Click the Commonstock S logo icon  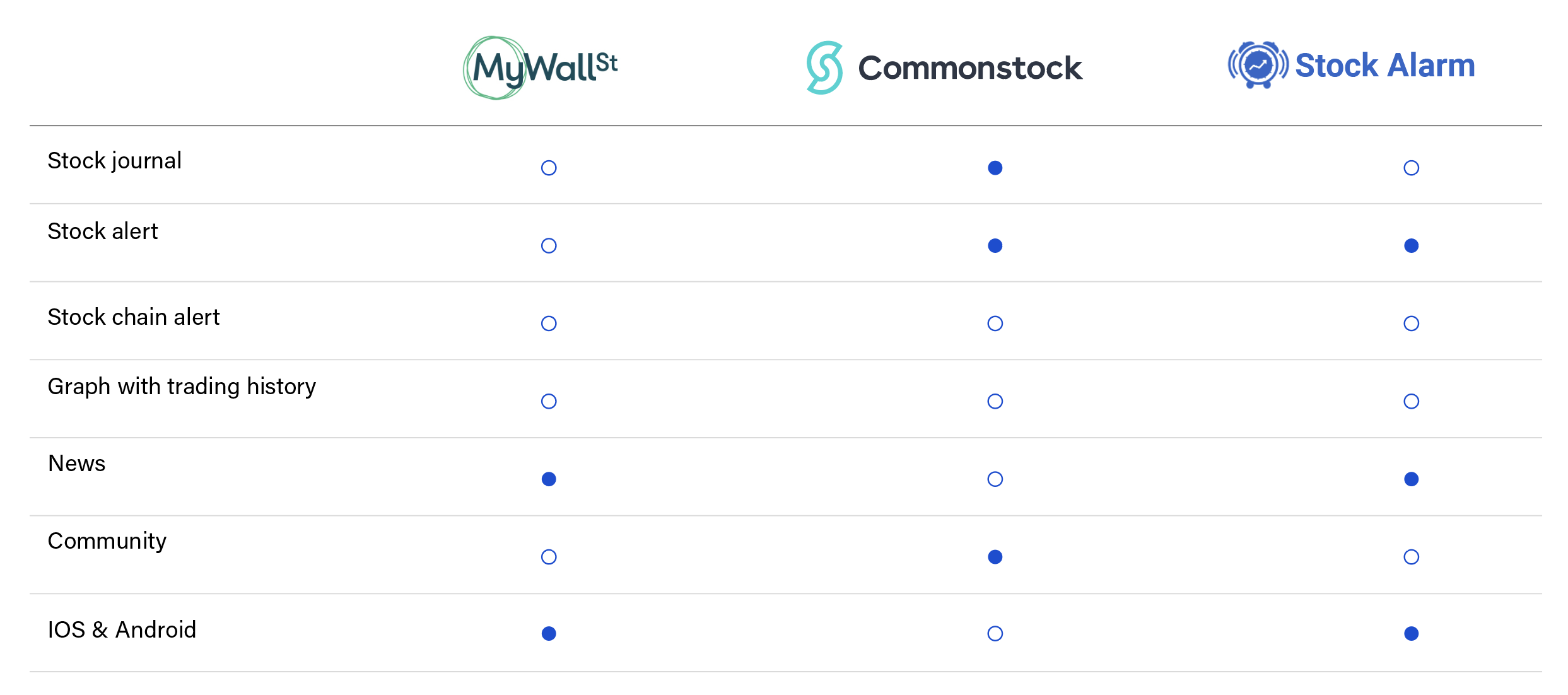[824, 67]
